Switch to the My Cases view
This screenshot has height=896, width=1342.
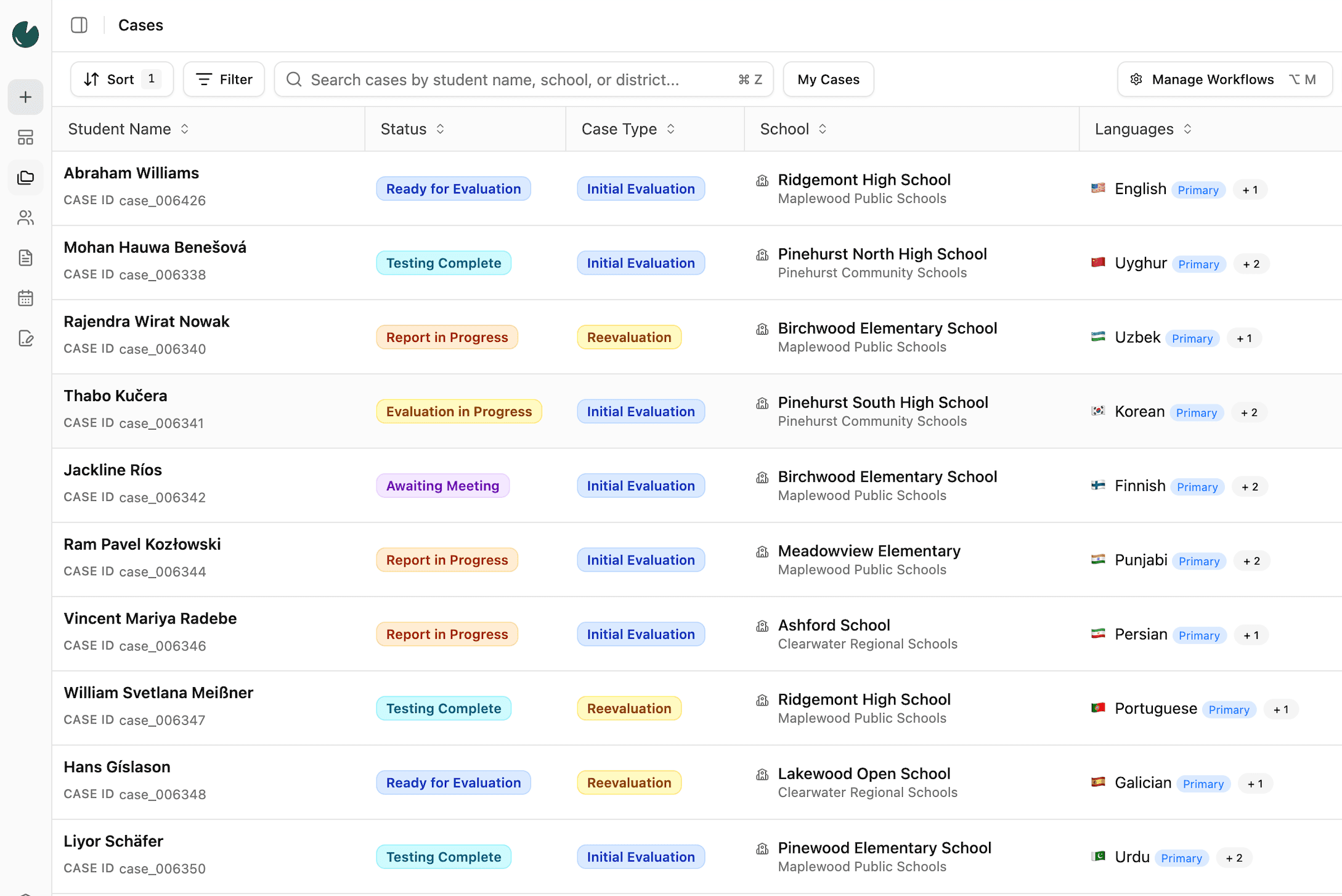[828, 79]
